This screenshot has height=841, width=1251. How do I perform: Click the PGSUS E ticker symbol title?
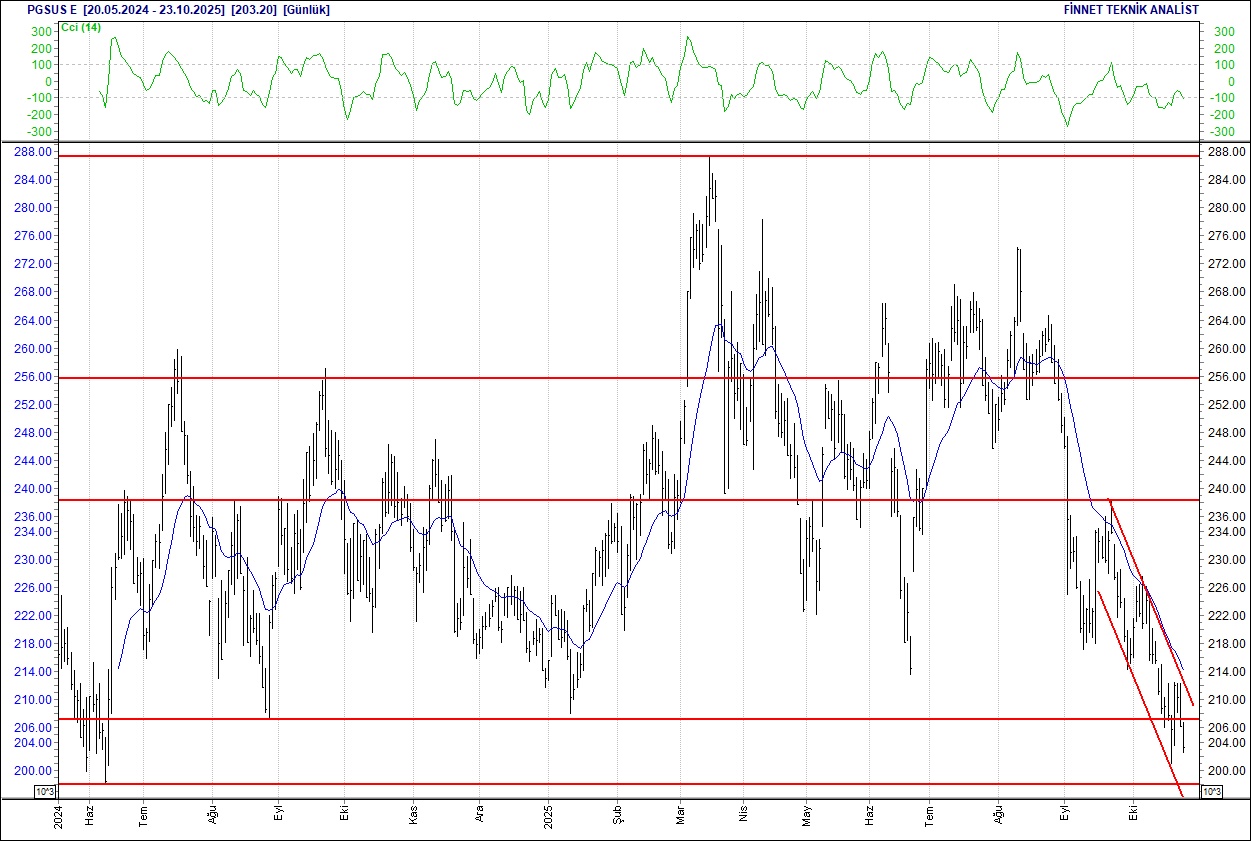pos(52,9)
